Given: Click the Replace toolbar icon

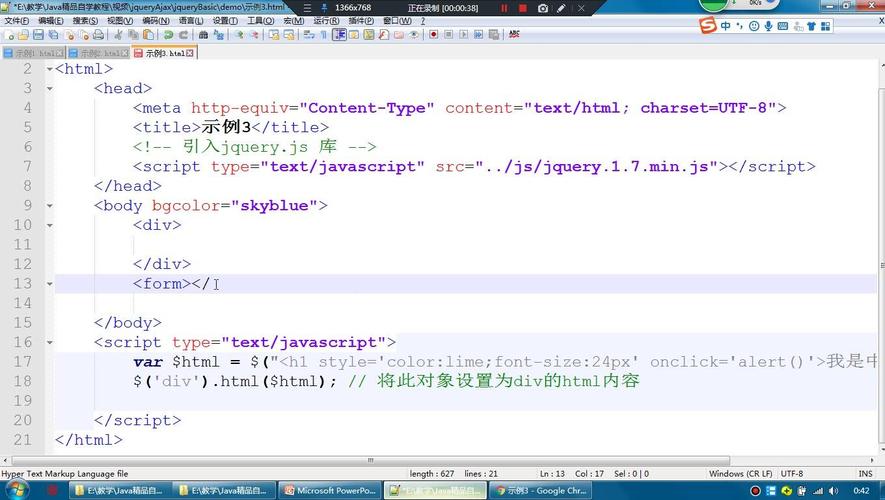Looking at the screenshot, I should coord(218,35).
